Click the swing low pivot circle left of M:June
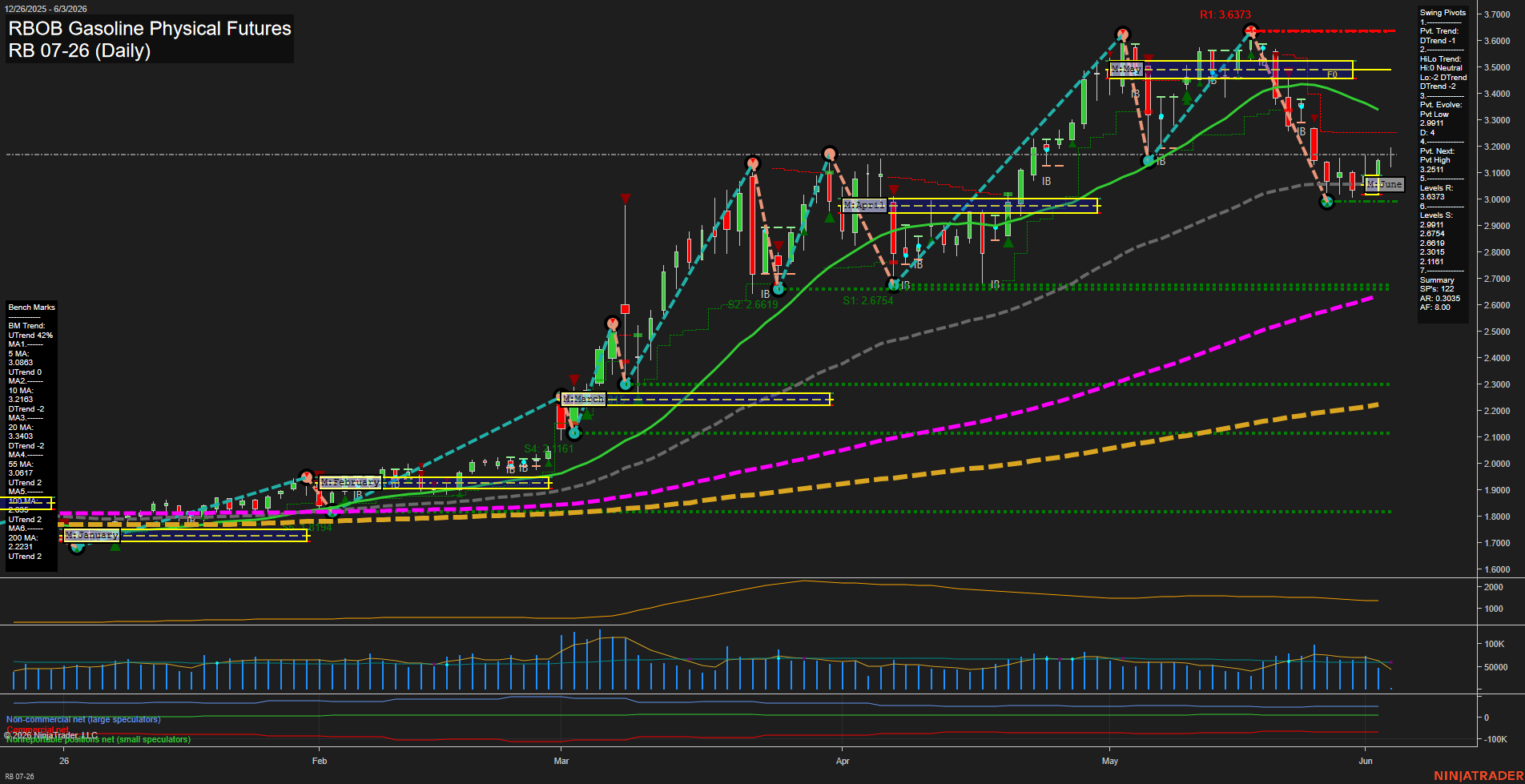 click(1326, 202)
